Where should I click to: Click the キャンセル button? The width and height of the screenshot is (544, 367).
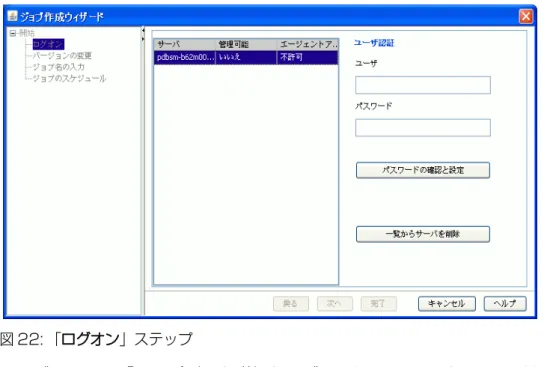(447, 304)
